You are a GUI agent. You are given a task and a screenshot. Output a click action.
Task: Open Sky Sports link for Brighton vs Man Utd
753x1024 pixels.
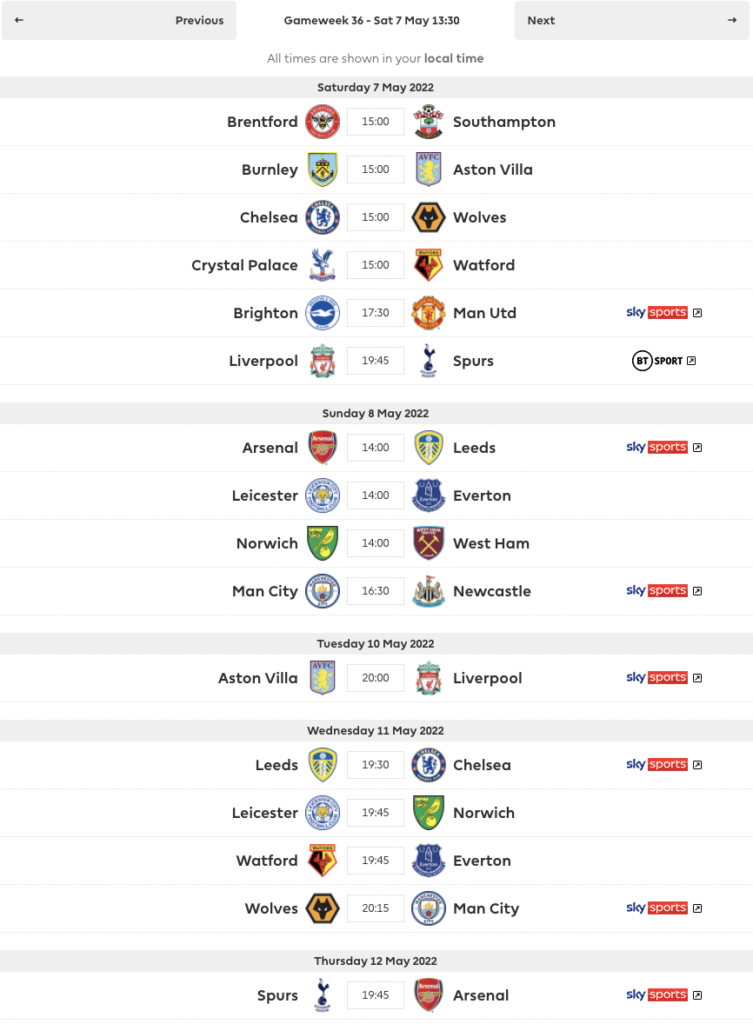(x=664, y=313)
